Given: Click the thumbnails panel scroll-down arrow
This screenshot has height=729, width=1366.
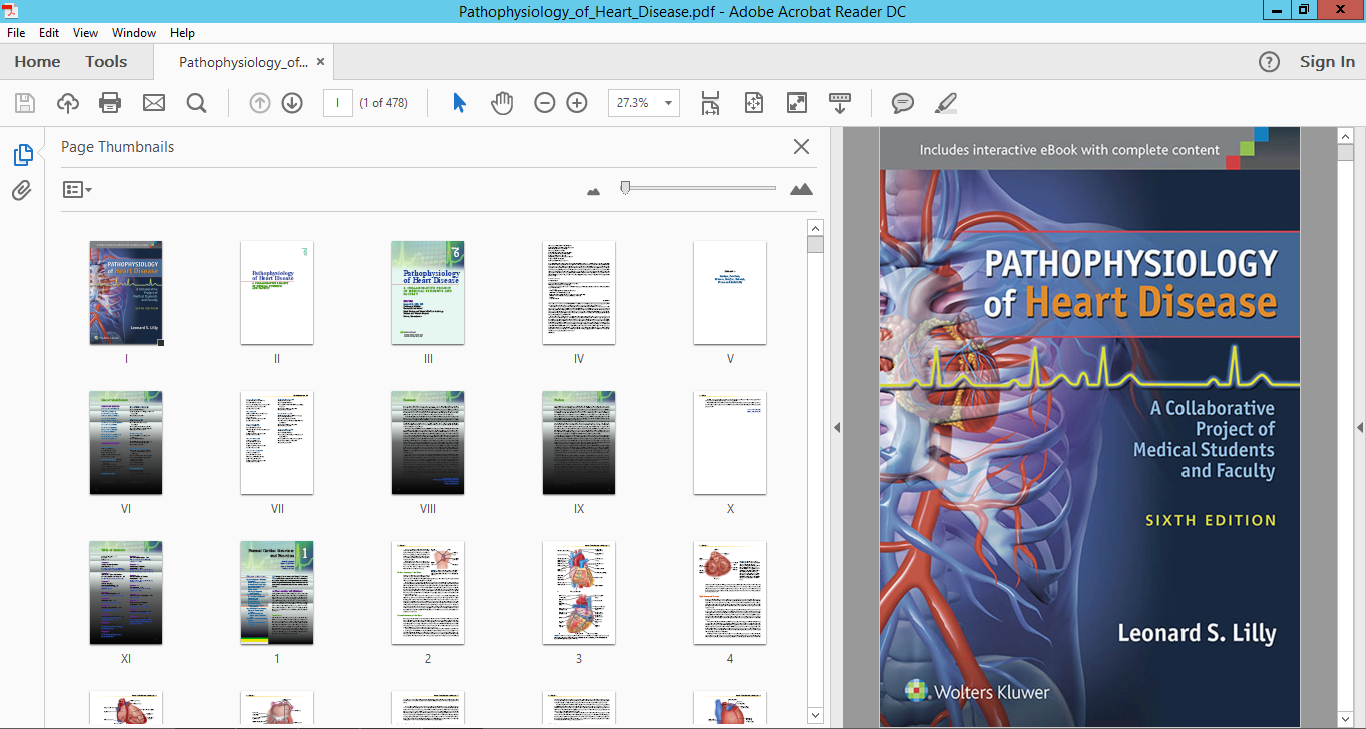Looking at the screenshot, I should pyautogui.click(x=815, y=715).
